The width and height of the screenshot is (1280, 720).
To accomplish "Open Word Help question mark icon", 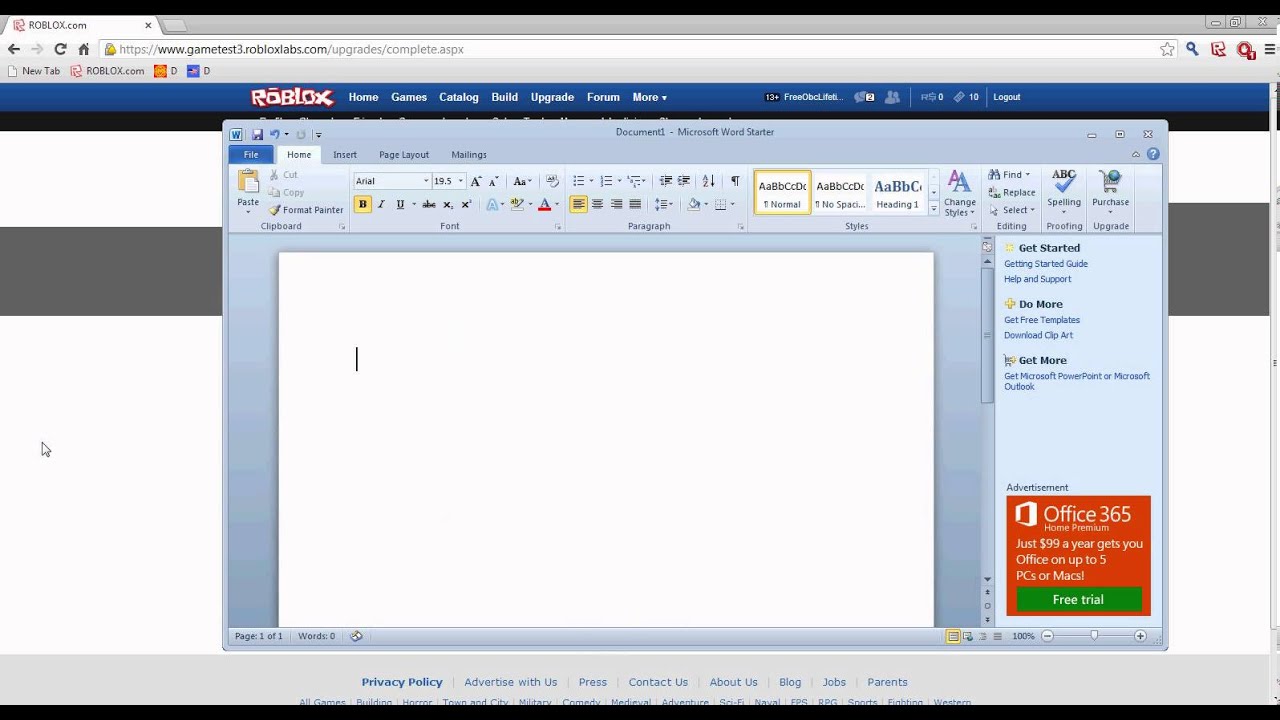I will [1153, 154].
